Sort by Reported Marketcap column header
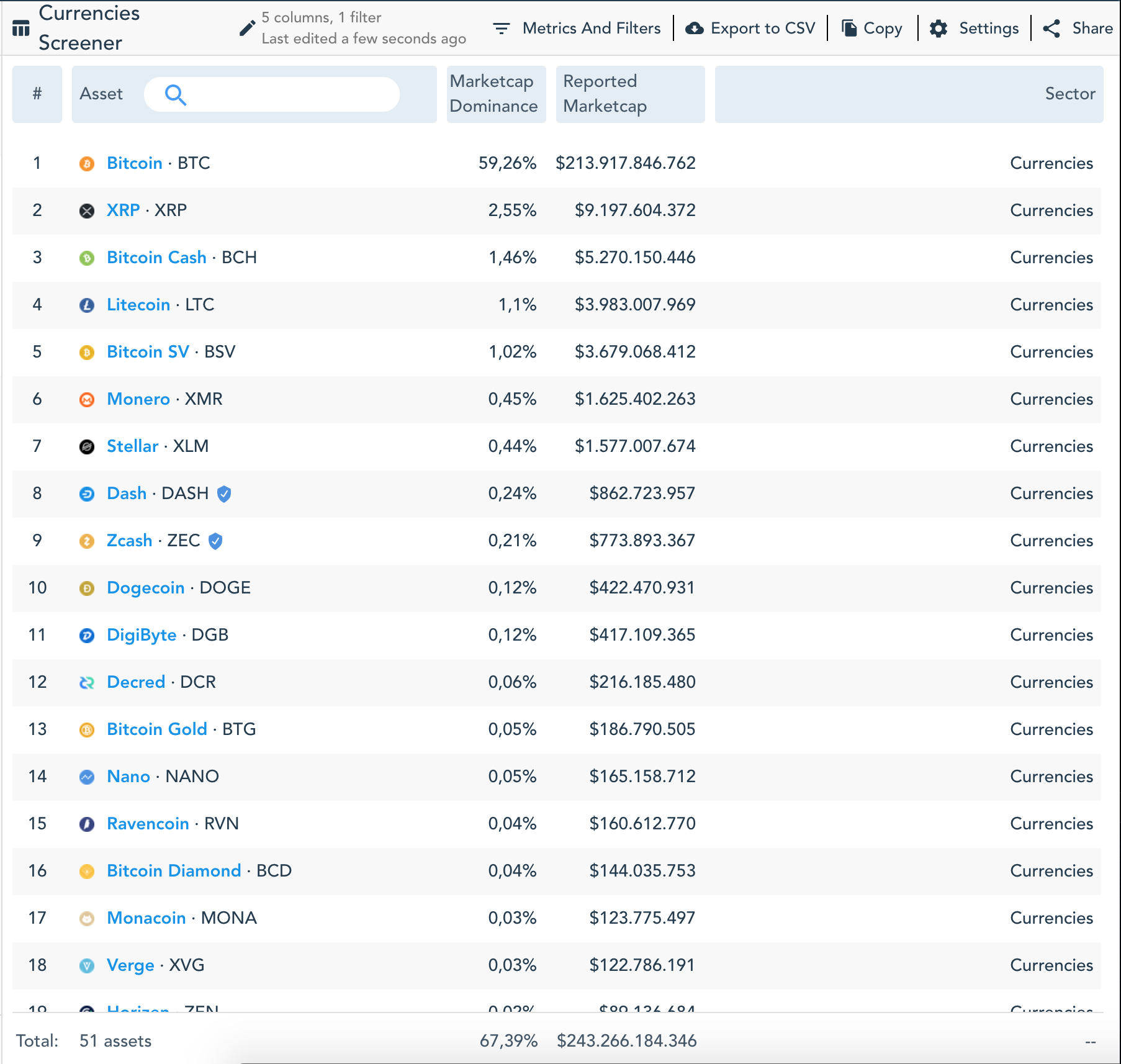Screen dimensions: 1121x1064 630,94
